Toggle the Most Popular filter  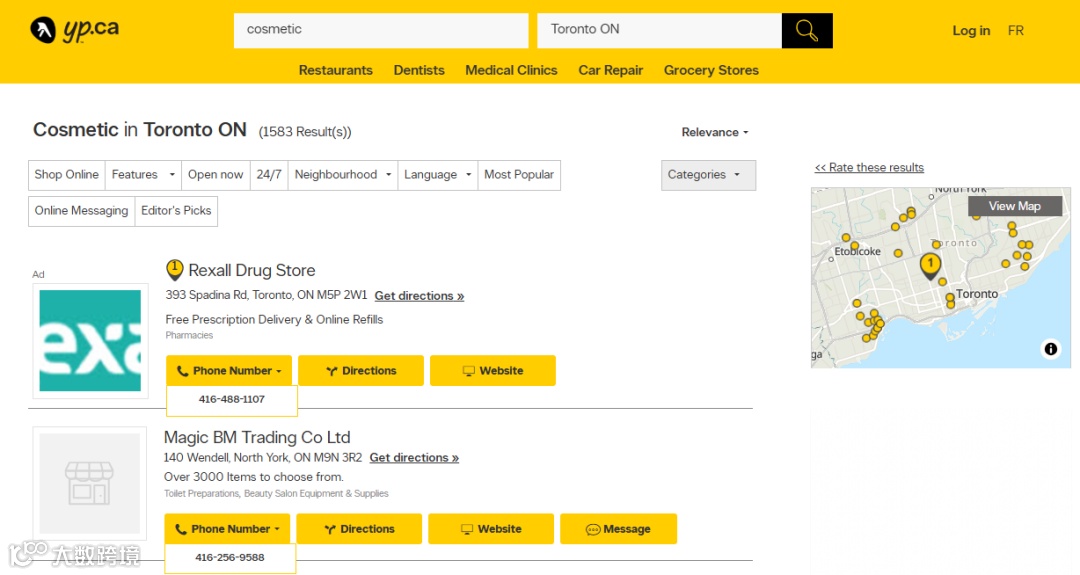coord(519,175)
